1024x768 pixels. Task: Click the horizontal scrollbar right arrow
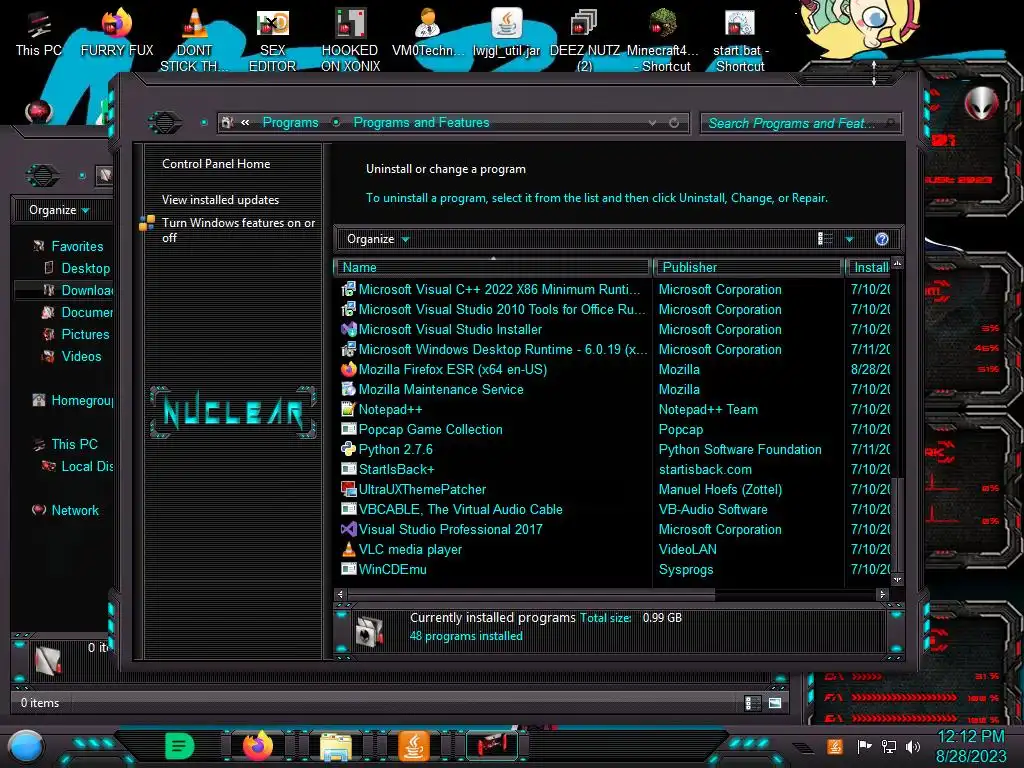tap(882, 594)
